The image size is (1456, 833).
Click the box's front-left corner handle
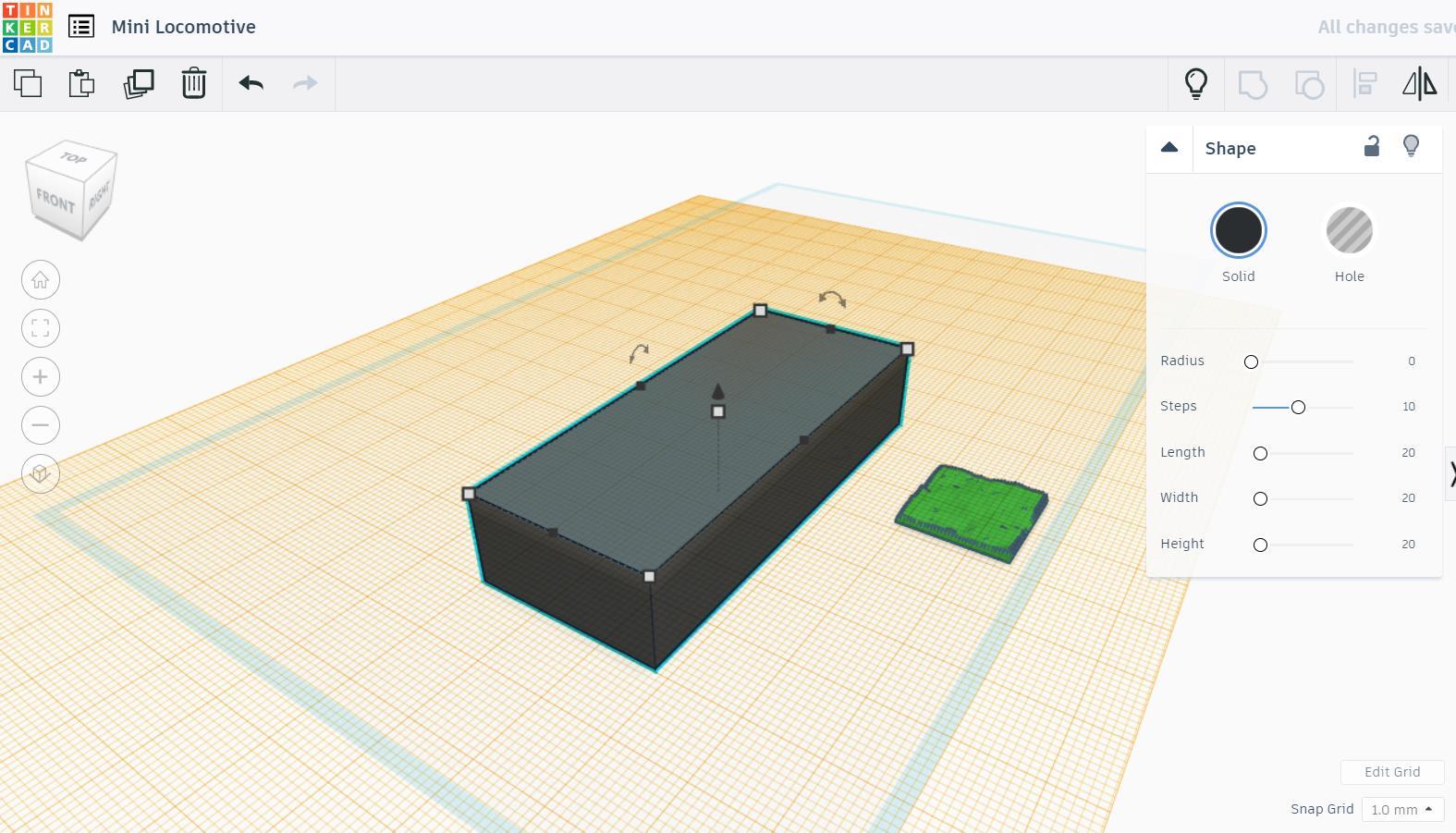(x=469, y=494)
